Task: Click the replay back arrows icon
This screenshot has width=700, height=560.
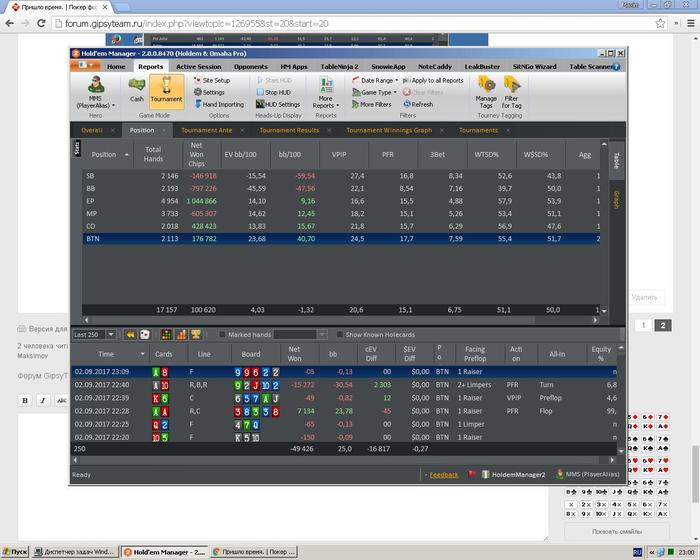Action: (x=130, y=334)
